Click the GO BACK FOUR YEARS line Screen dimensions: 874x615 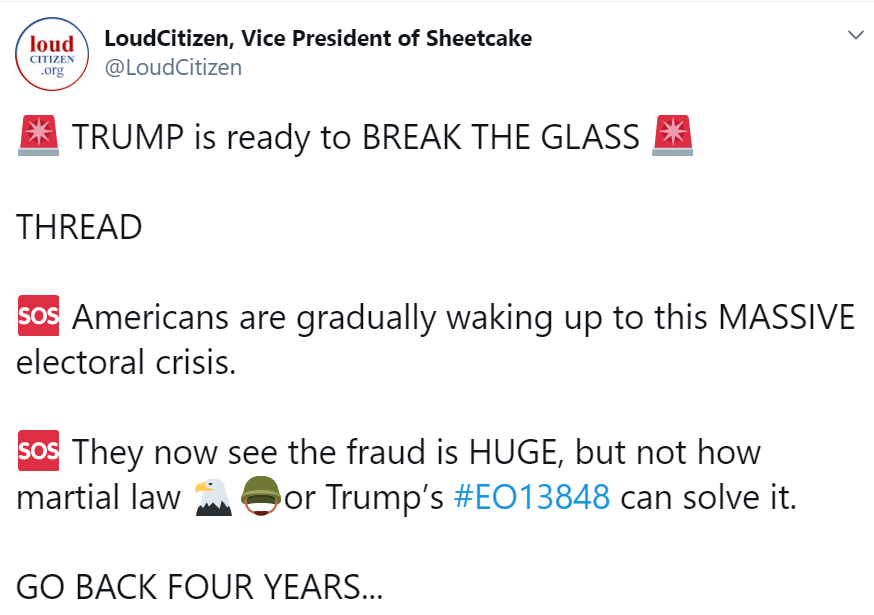(199, 588)
